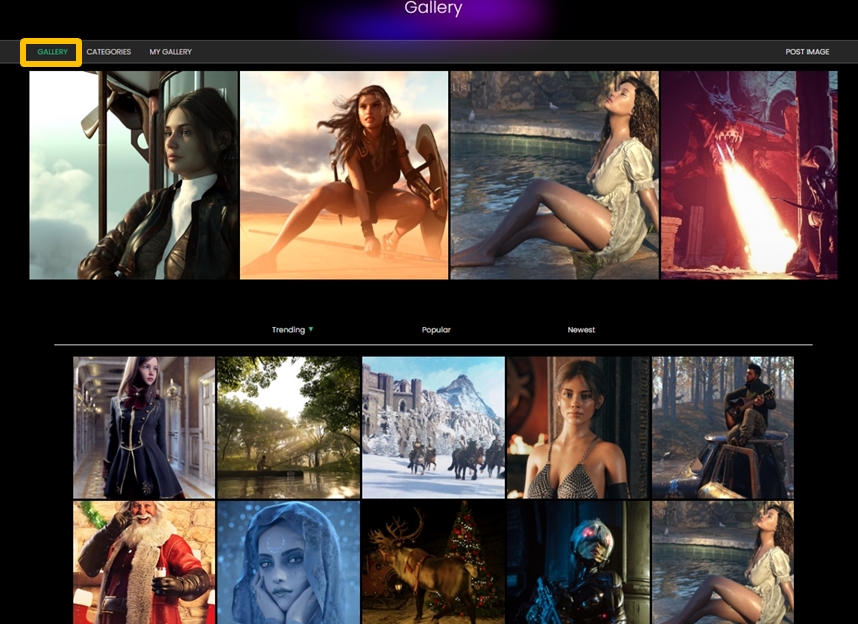Image resolution: width=858 pixels, height=624 pixels.
Task: Click the Post Image link
Action: coord(807,52)
